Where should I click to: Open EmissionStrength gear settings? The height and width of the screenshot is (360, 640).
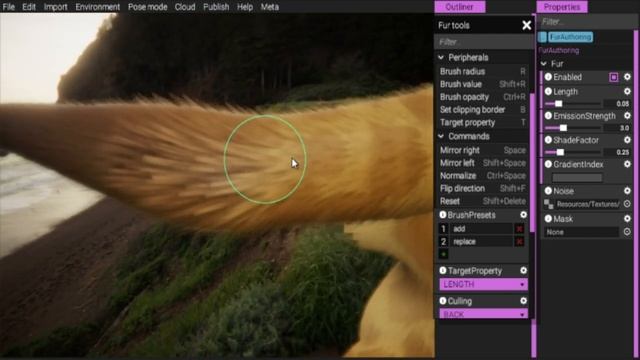pos(627,116)
